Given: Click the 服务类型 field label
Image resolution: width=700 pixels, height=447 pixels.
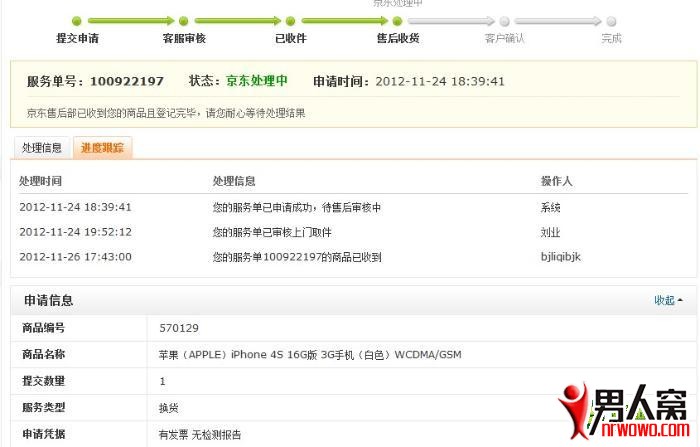Looking at the screenshot, I should tap(44, 407).
